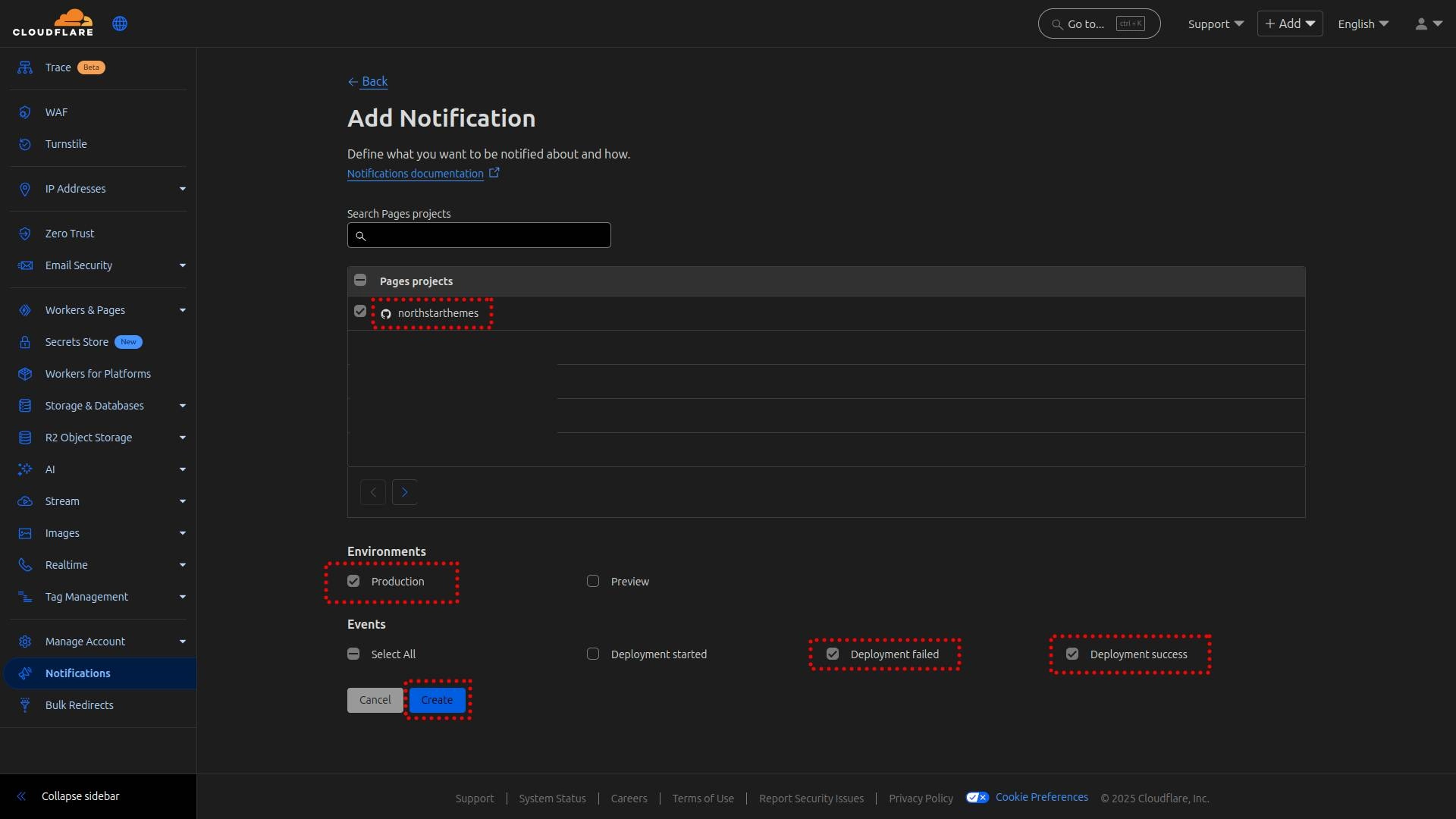Viewport: 1456px width, 819px height.
Task: Open the Privacy Policy footer link
Action: pyautogui.click(x=921, y=799)
